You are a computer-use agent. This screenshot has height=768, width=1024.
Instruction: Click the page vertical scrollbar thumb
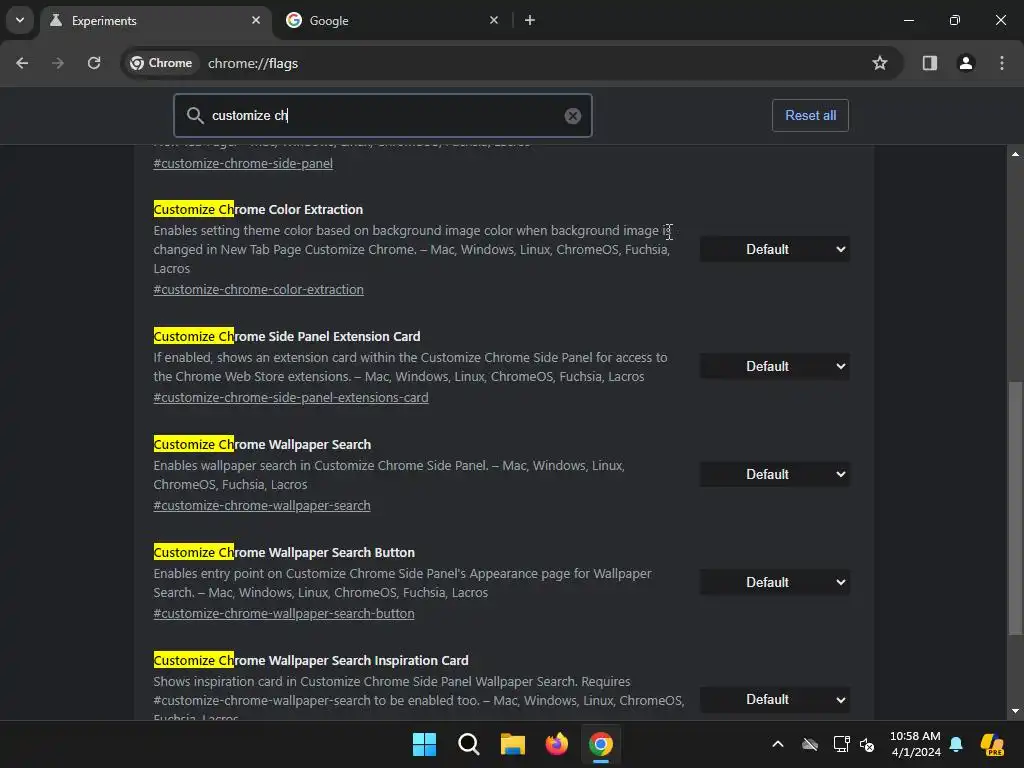(x=1015, y=507)
